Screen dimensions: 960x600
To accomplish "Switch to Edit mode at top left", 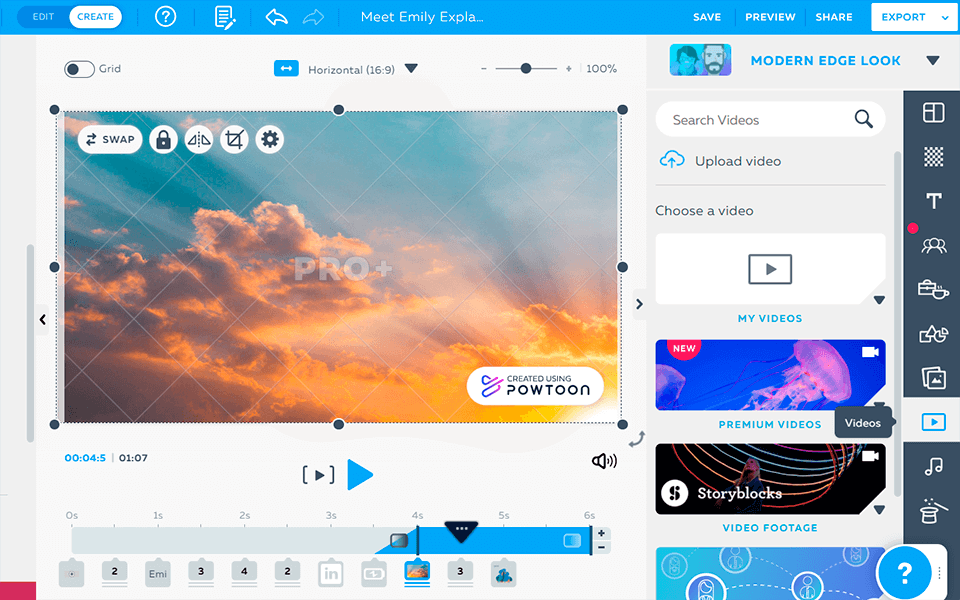I will click(x=41, y=16).
